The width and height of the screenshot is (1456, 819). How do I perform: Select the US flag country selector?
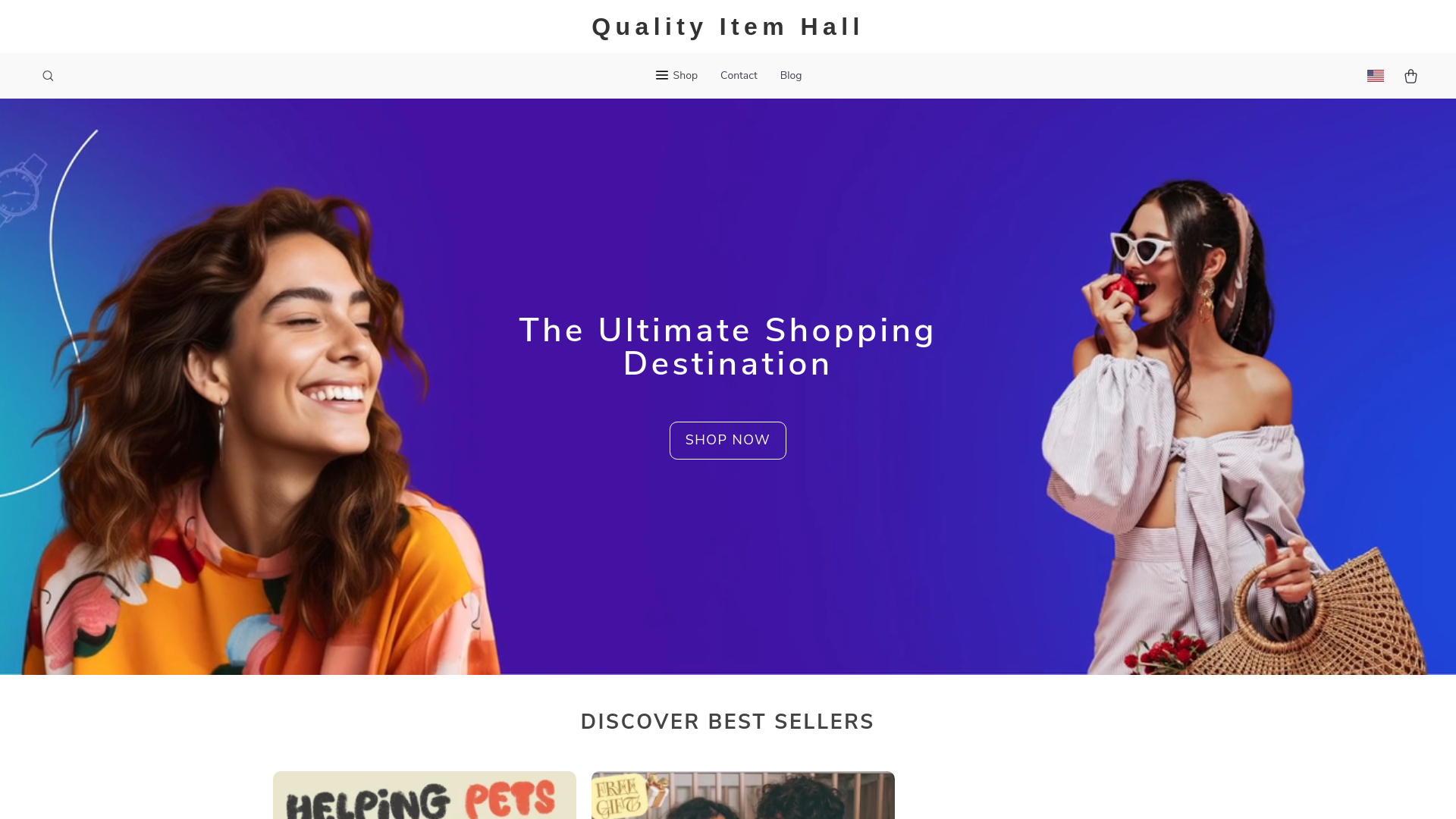[1376, 76]
